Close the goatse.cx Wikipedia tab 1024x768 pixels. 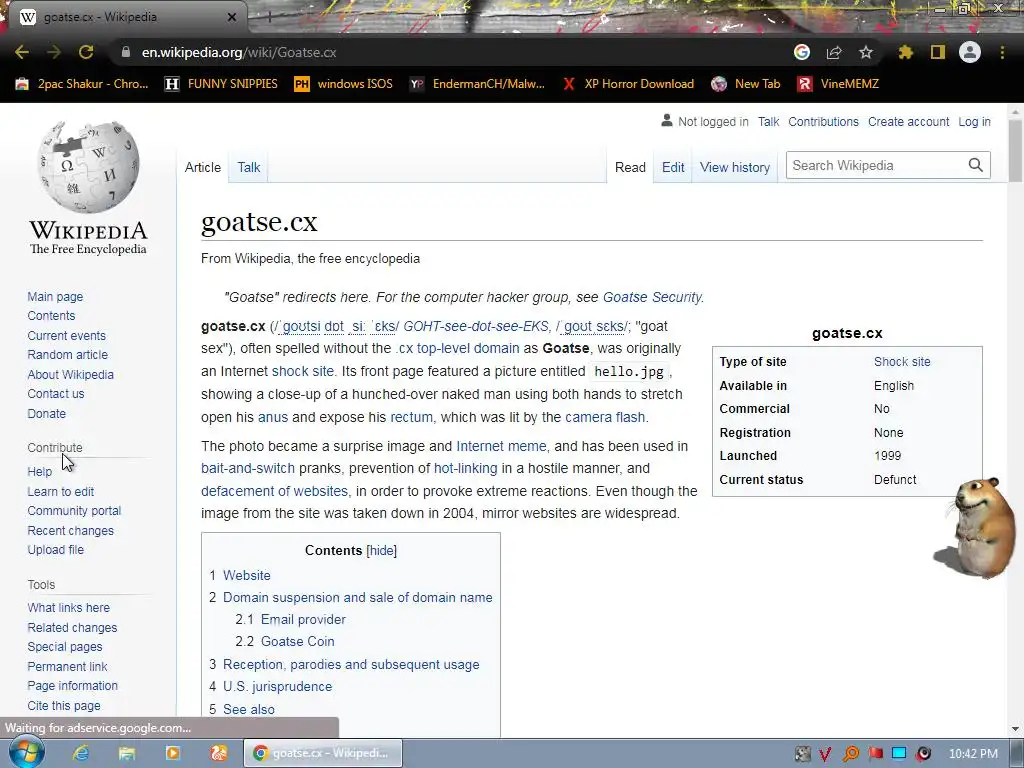[x=232, y=18]
